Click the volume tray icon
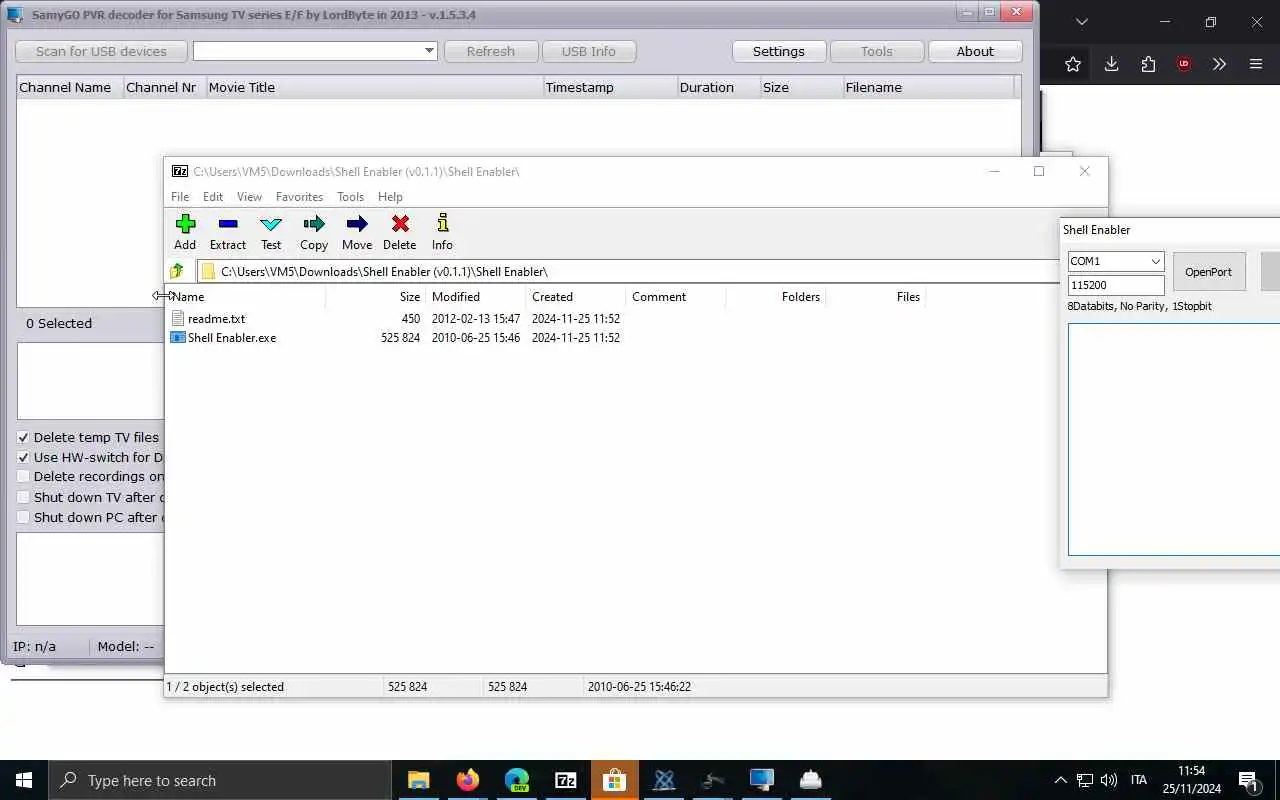The height and width of the screenshot is (800, 1280). tap(1109, 780)
